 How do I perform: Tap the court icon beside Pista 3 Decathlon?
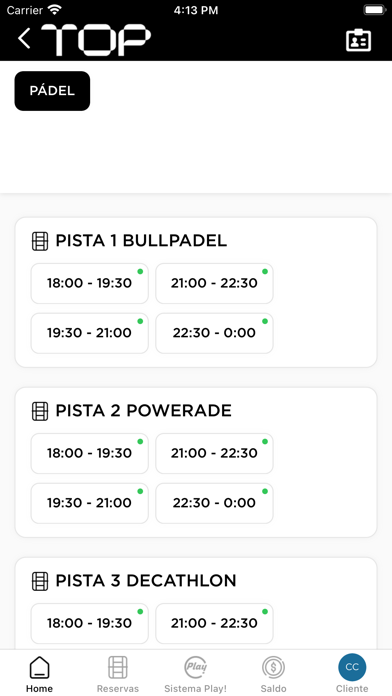click(40, 581)
